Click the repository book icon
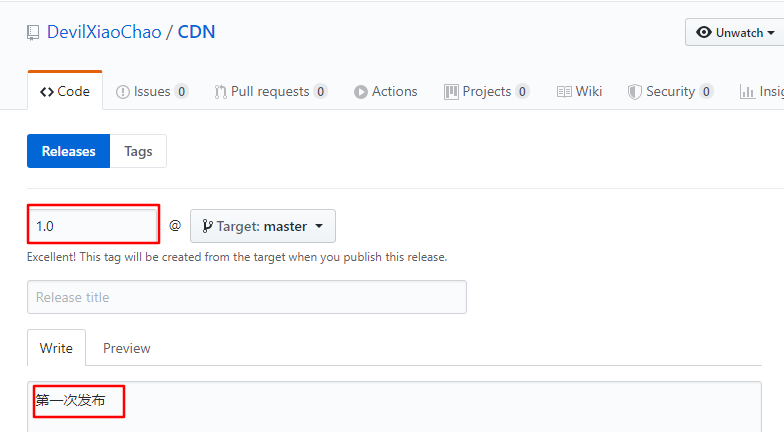The image size is (784, 432). pos(34,33)
